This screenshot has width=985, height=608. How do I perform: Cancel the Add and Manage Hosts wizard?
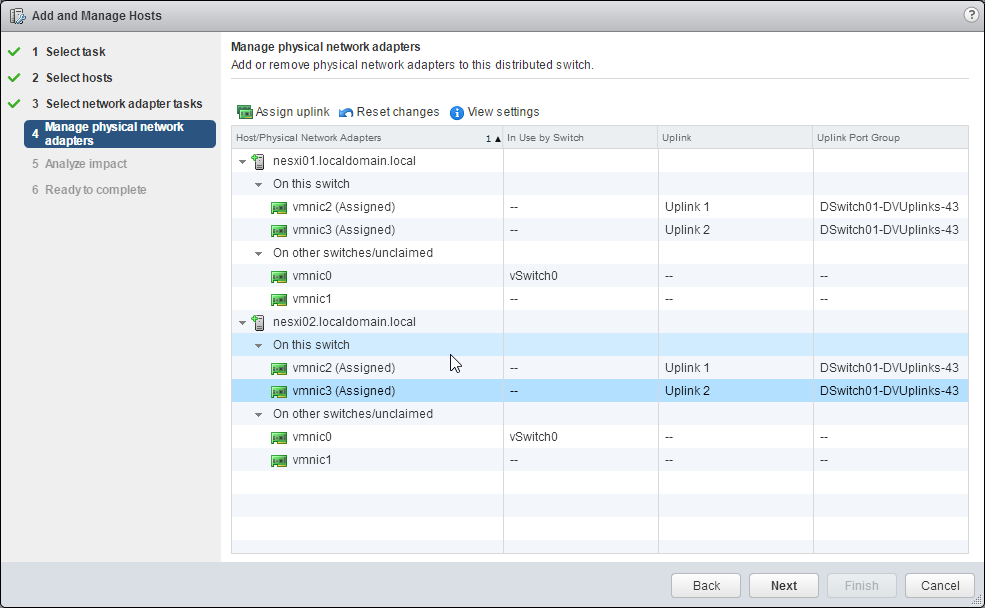point(939,586)
